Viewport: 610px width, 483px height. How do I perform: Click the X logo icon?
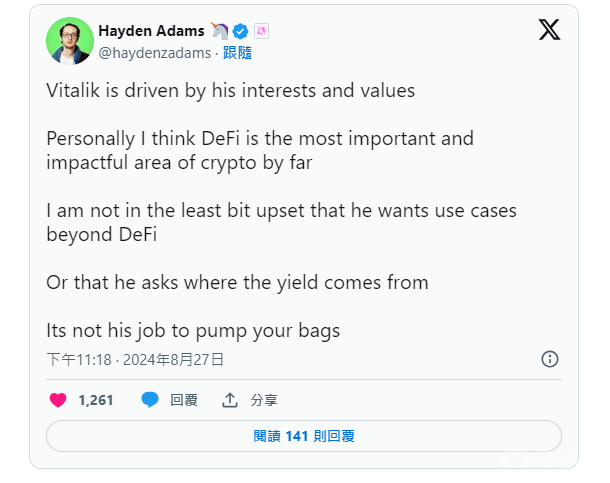pos(549,30)
